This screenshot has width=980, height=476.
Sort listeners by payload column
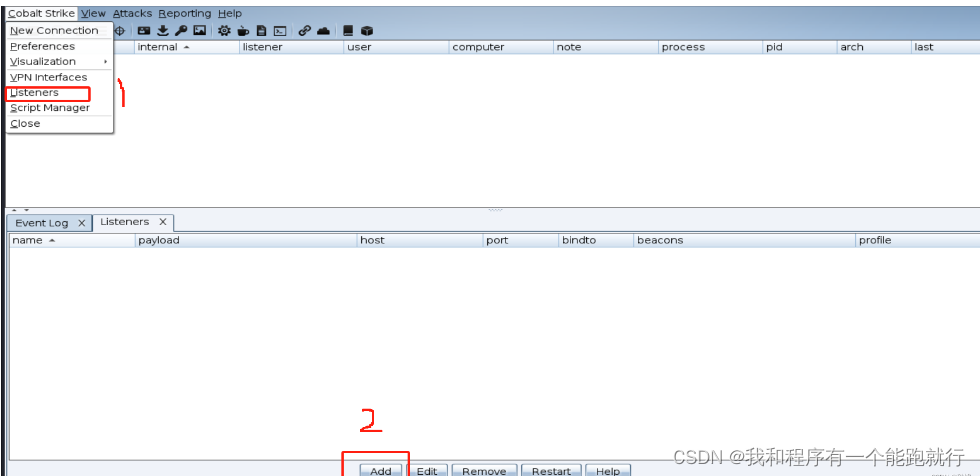coord(247,240)
